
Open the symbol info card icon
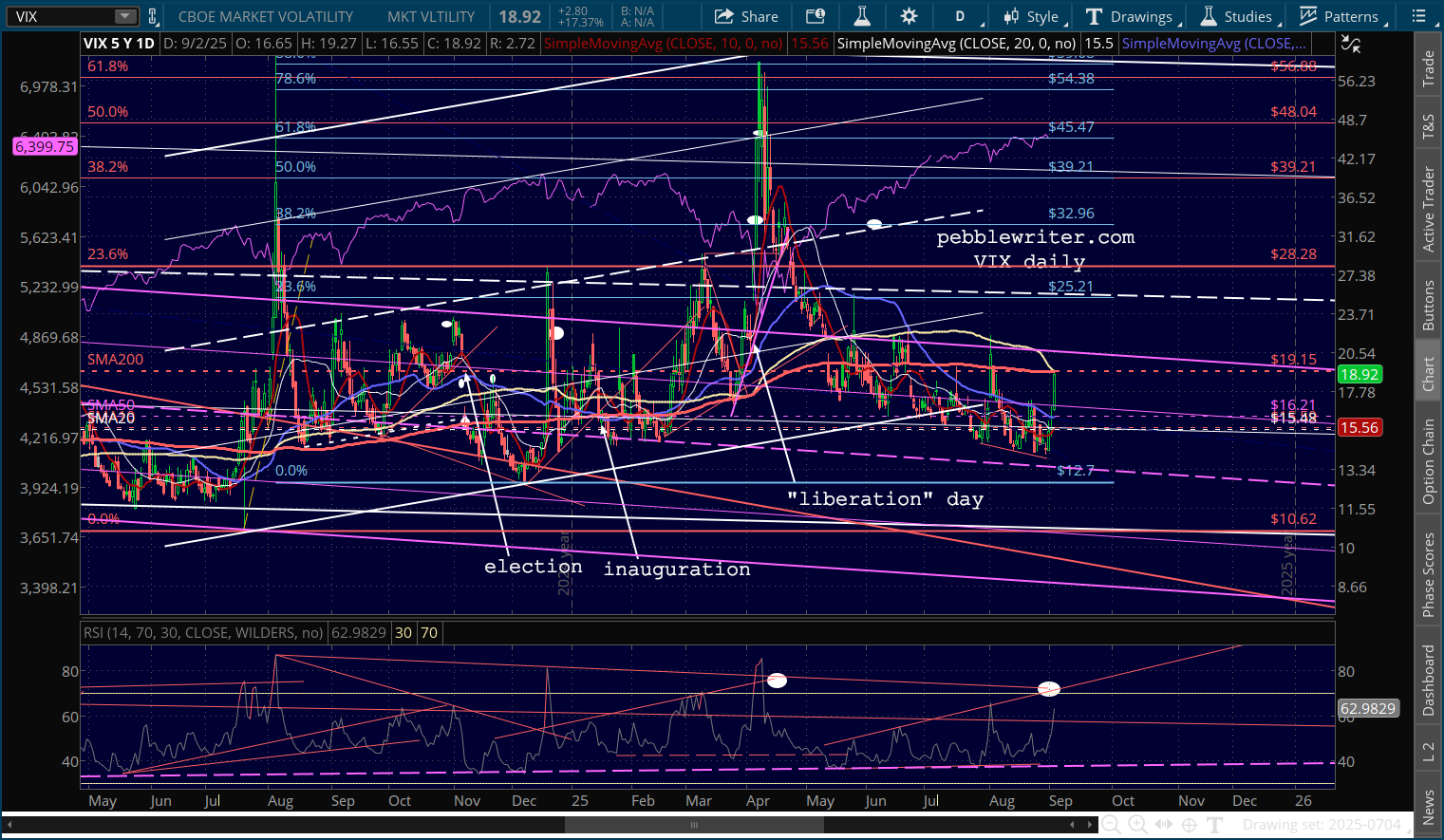(815, 16)
